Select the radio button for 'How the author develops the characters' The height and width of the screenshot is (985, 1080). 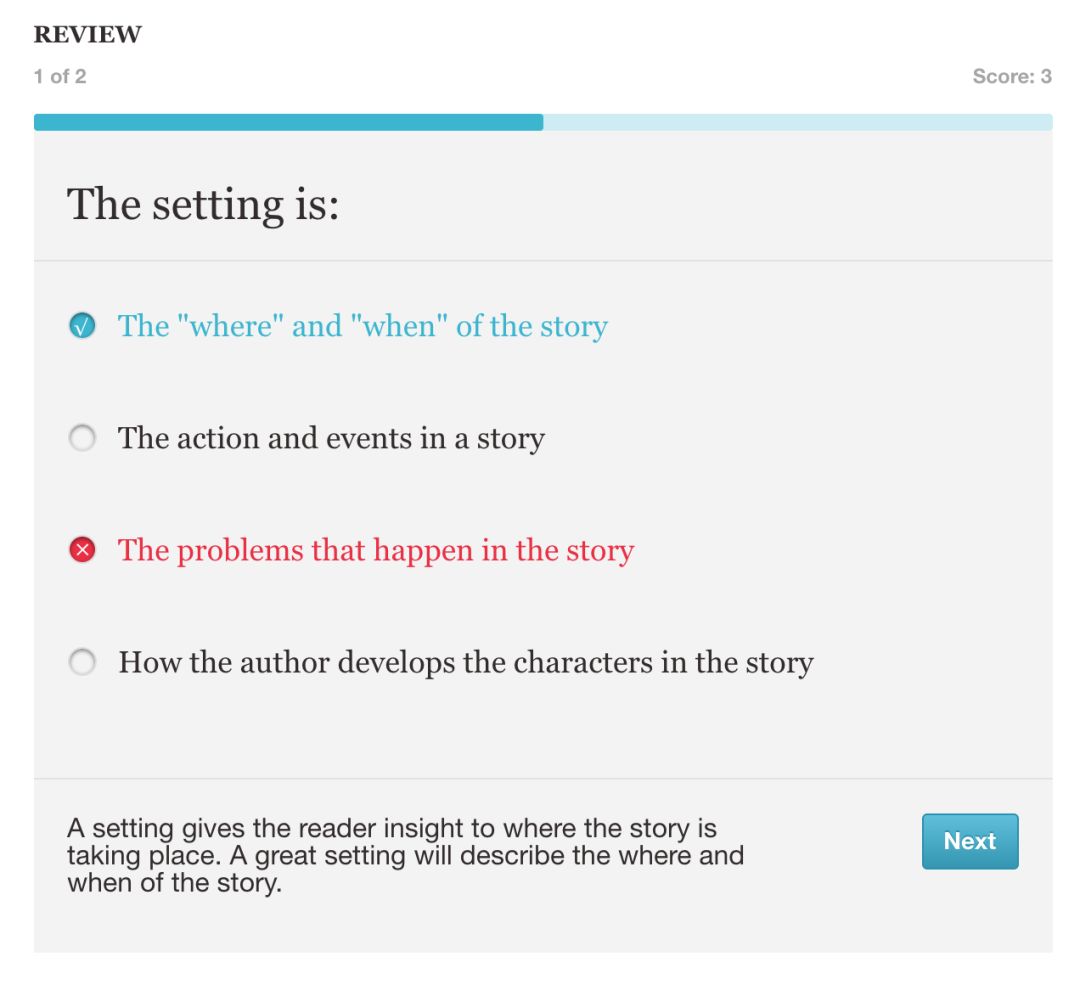[82, 662]
